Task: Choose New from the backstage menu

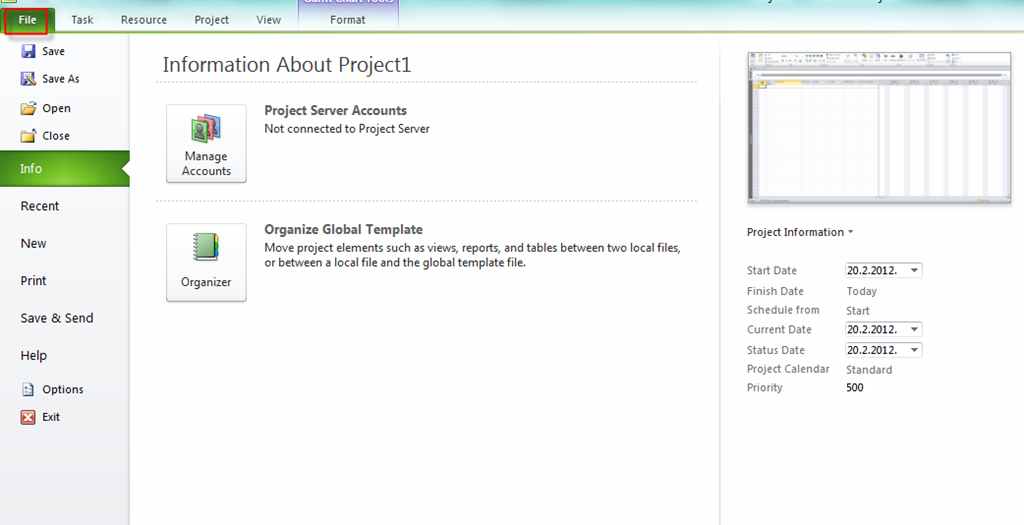Action: pyautogui.click(x=34, y=243)
